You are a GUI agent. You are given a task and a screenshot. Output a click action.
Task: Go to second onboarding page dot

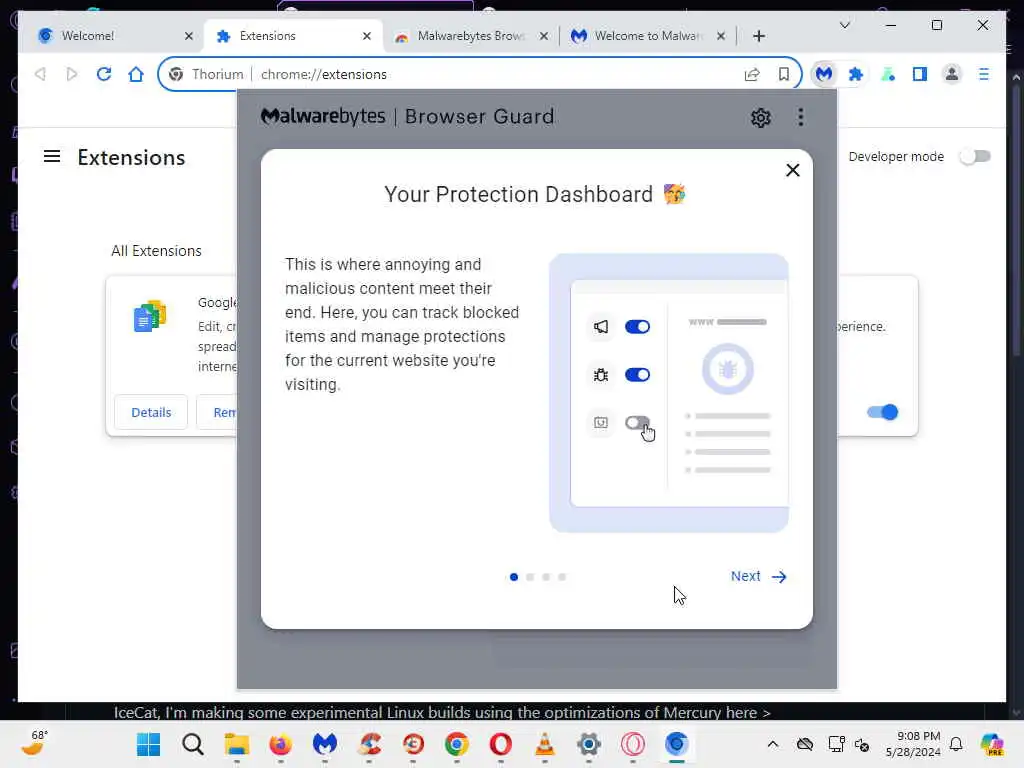(530, 577)
